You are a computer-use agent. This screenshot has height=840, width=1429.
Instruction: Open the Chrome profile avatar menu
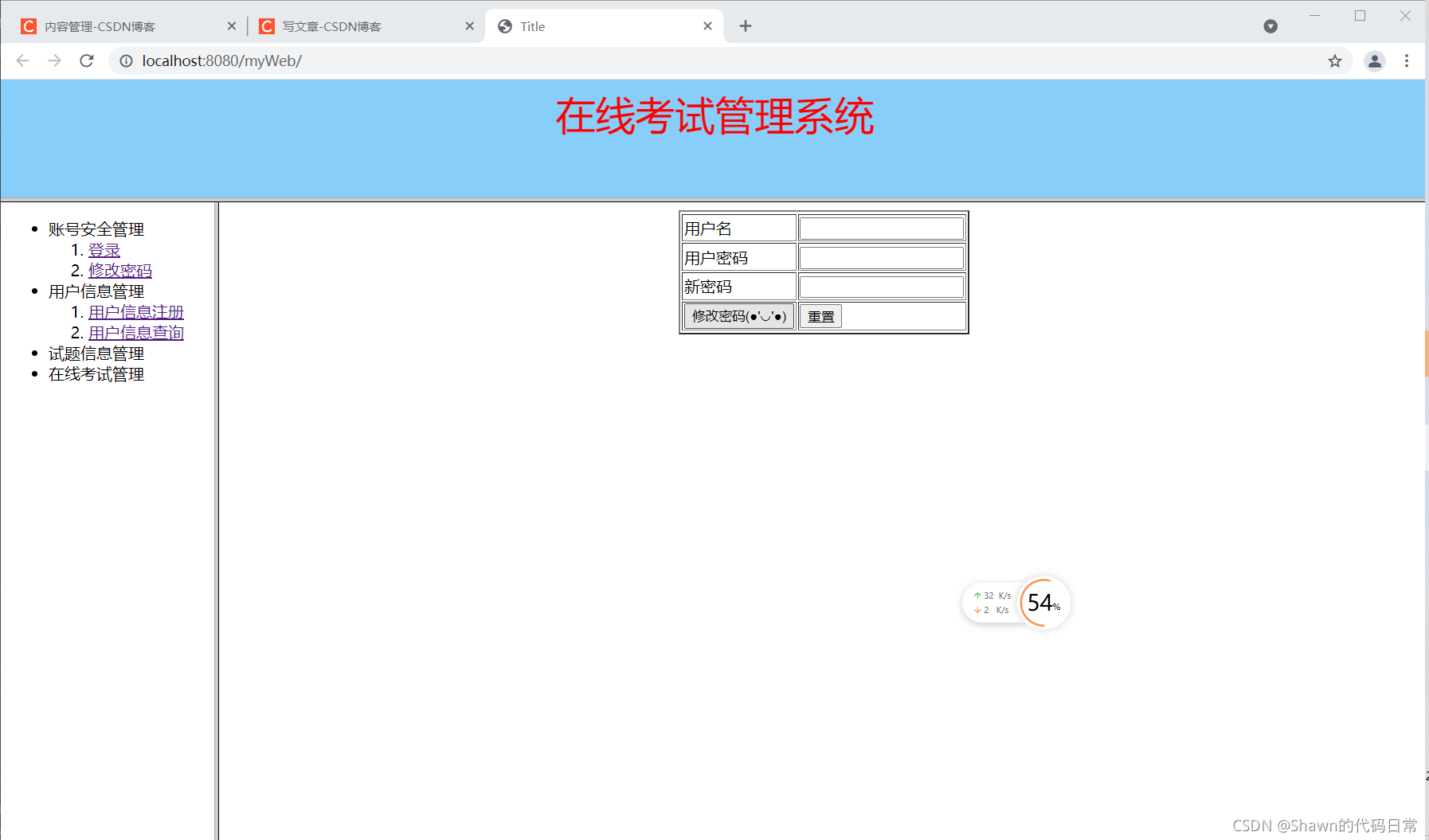click(x=1375, y=61)
